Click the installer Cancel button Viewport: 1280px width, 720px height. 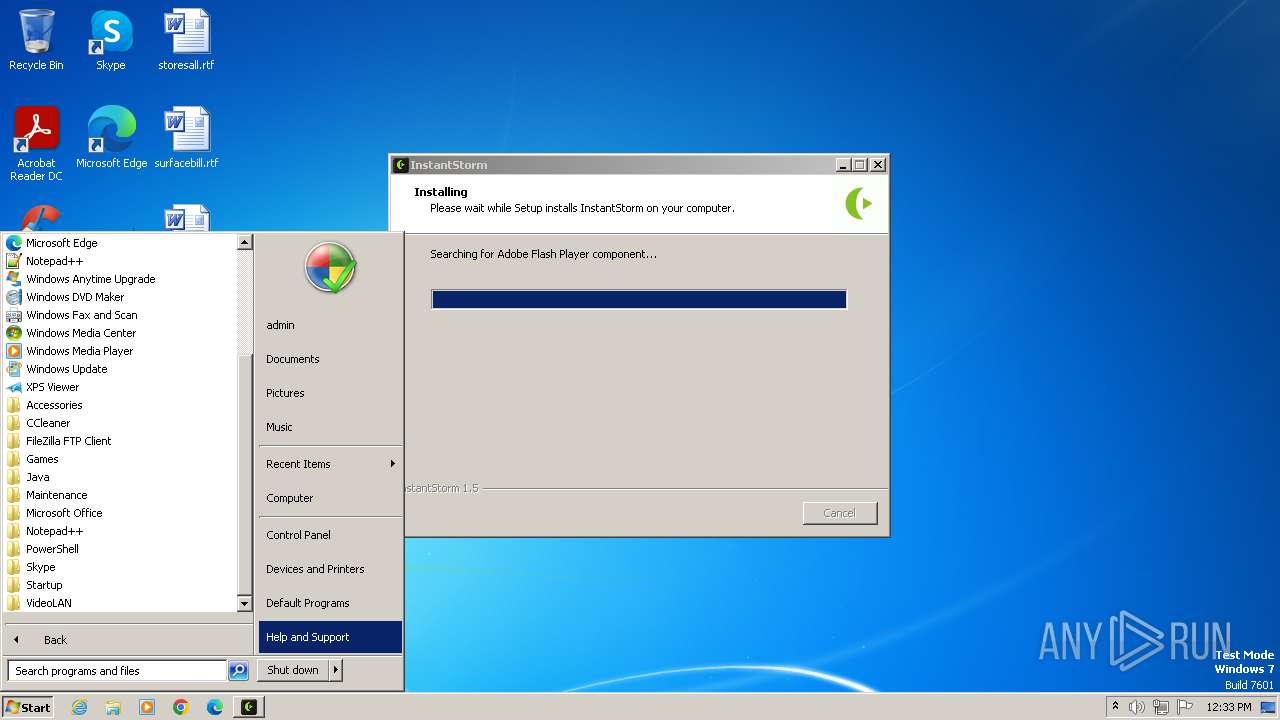[x=840, y=513]
